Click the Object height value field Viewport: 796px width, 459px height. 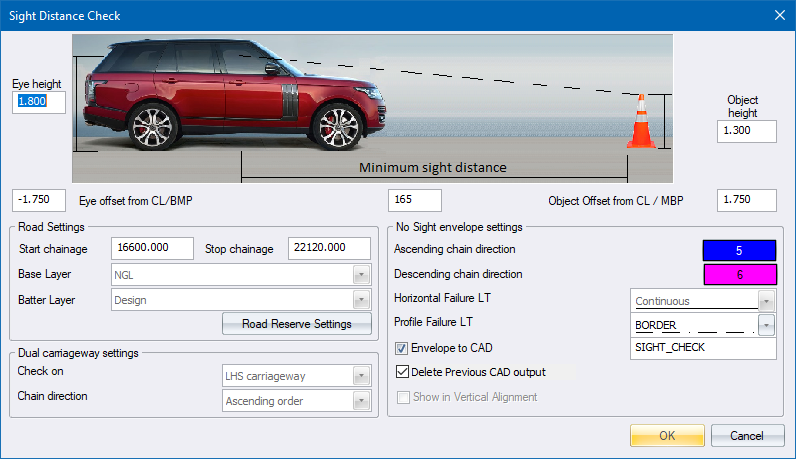click(x=746, y=131)
